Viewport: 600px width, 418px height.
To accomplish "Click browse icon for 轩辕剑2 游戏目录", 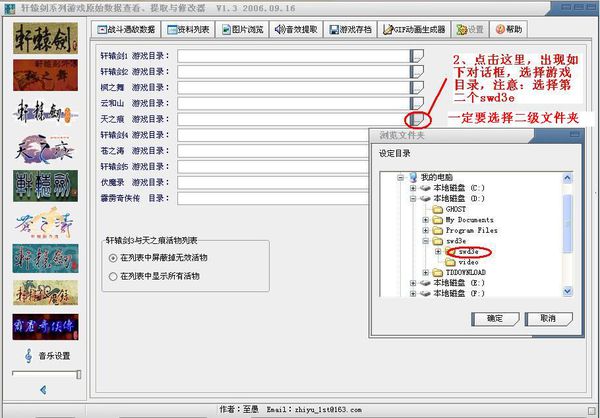I will [x=417, y=72].
